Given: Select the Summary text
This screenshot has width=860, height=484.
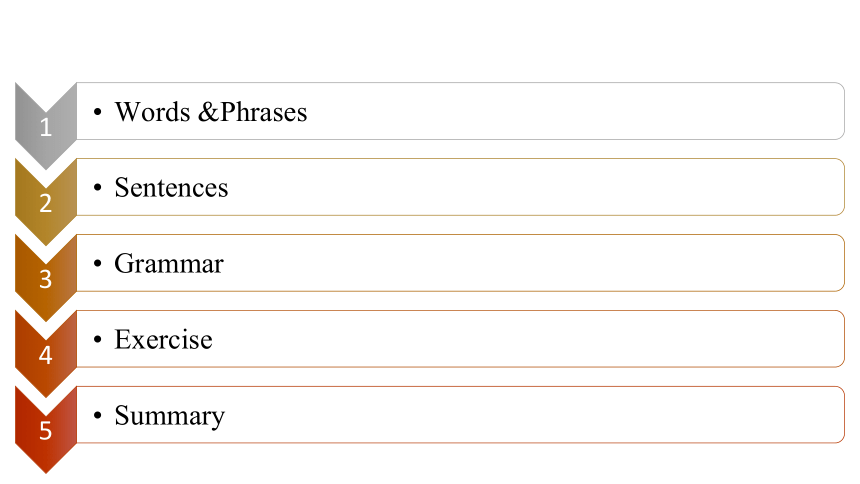Looking at the screenshot, I should [169, 416].
